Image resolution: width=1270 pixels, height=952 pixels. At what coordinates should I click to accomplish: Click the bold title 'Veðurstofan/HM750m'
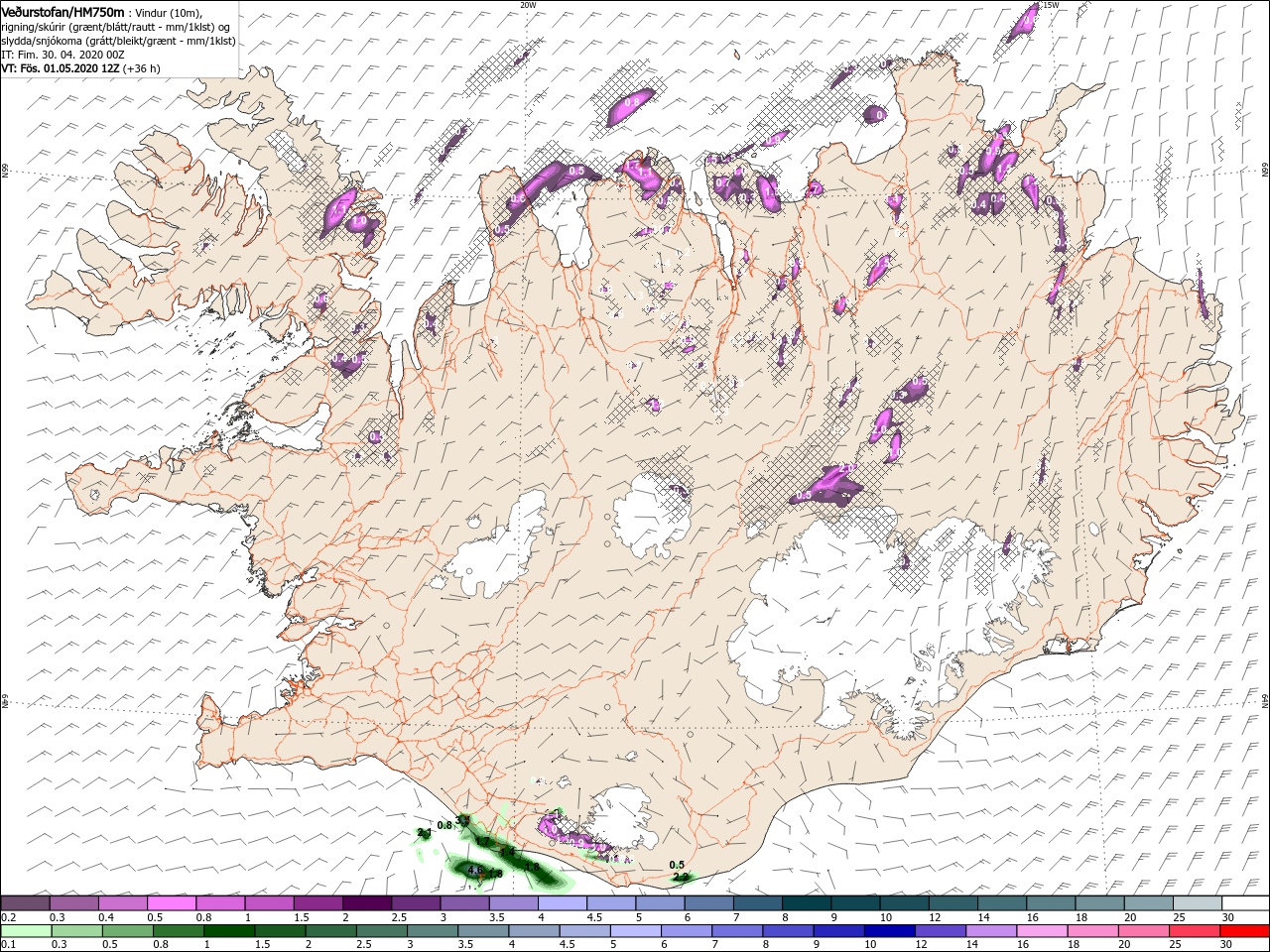(x=63, y=11)
